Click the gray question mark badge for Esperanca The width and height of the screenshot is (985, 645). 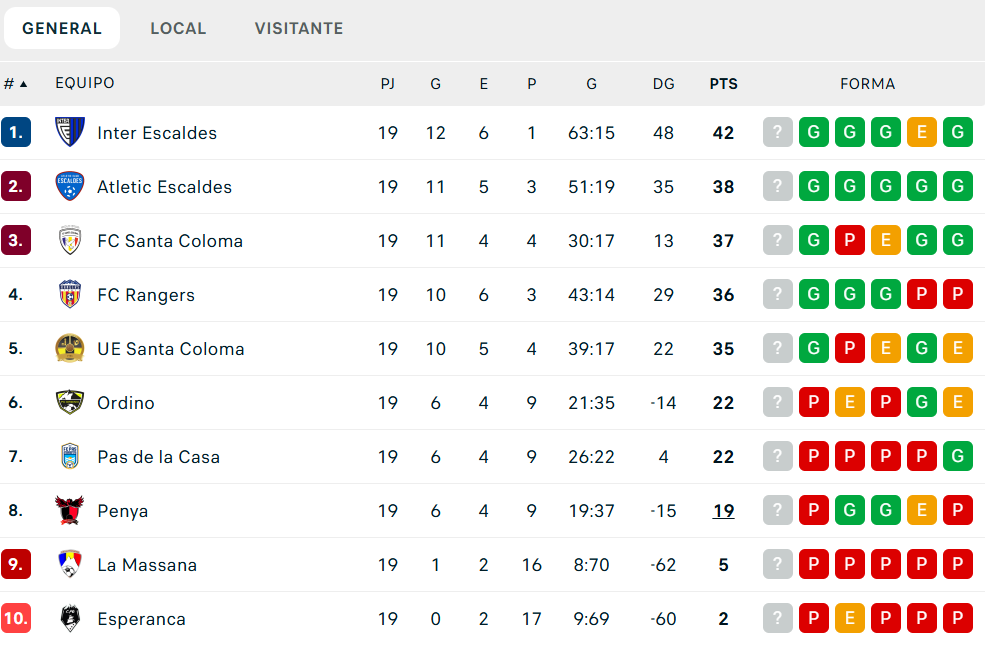(777, 618)
